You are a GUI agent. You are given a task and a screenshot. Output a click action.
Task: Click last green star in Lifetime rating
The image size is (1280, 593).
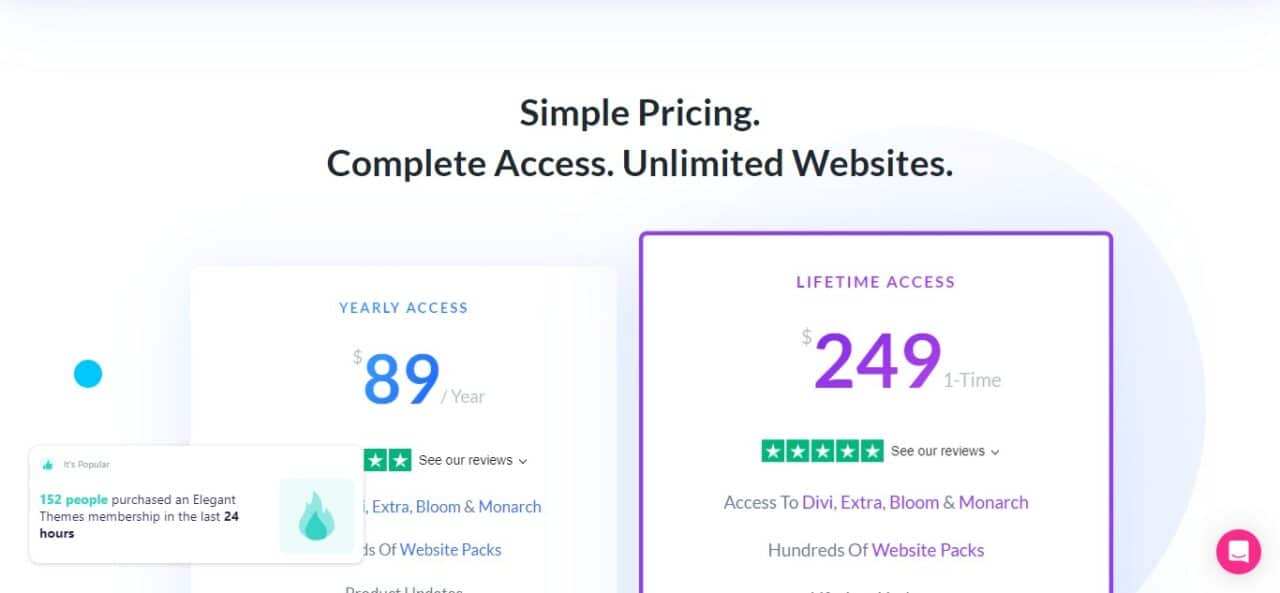872,451
